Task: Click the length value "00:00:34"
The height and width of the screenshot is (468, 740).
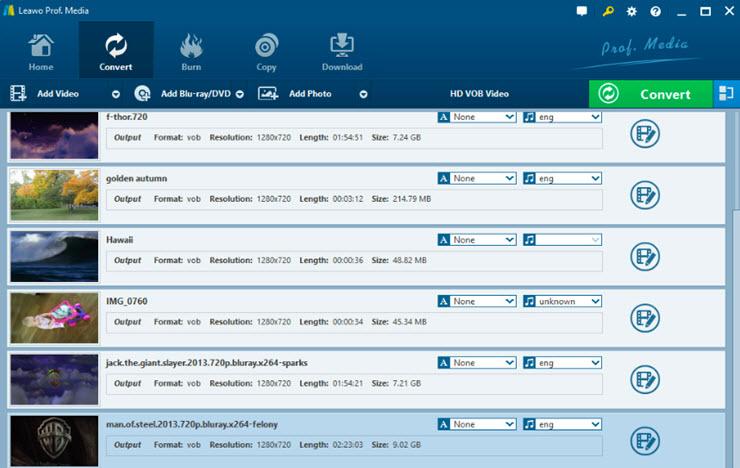Action: pyautogui.click(x=348, y=322)
